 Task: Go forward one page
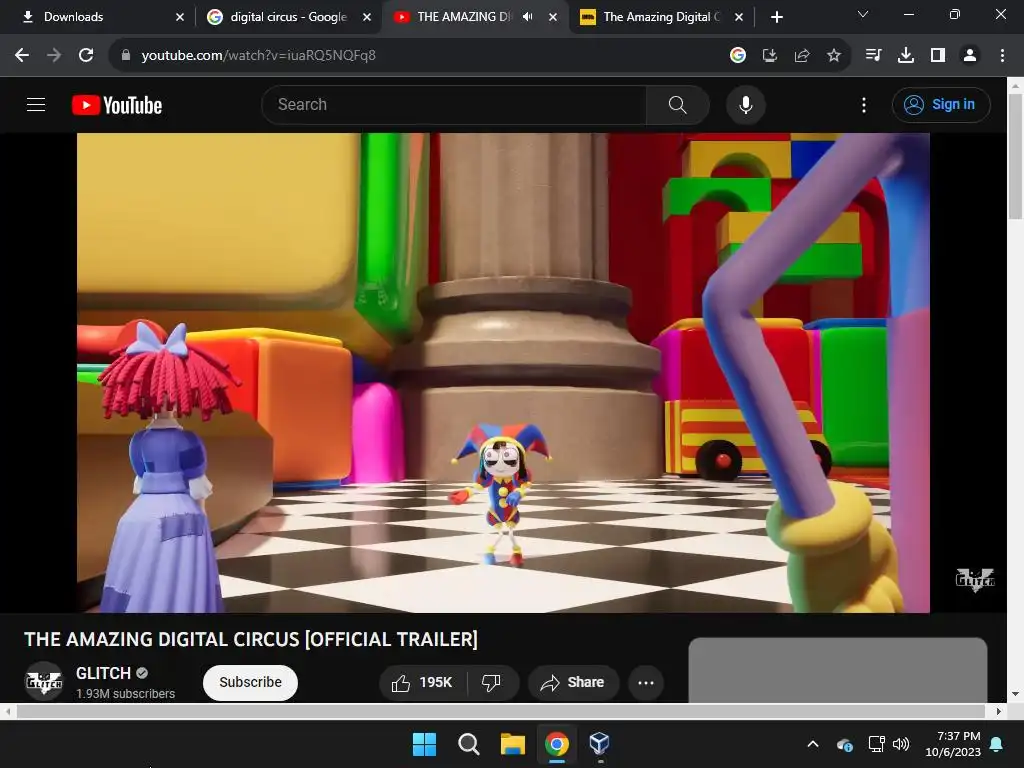pos(54,56)
